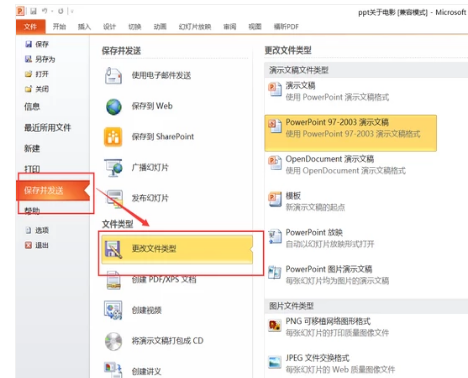Click text 每张幻灯片的打印质量图像文件
Viewport: 468px width, 378px height.
pos(337,333)
